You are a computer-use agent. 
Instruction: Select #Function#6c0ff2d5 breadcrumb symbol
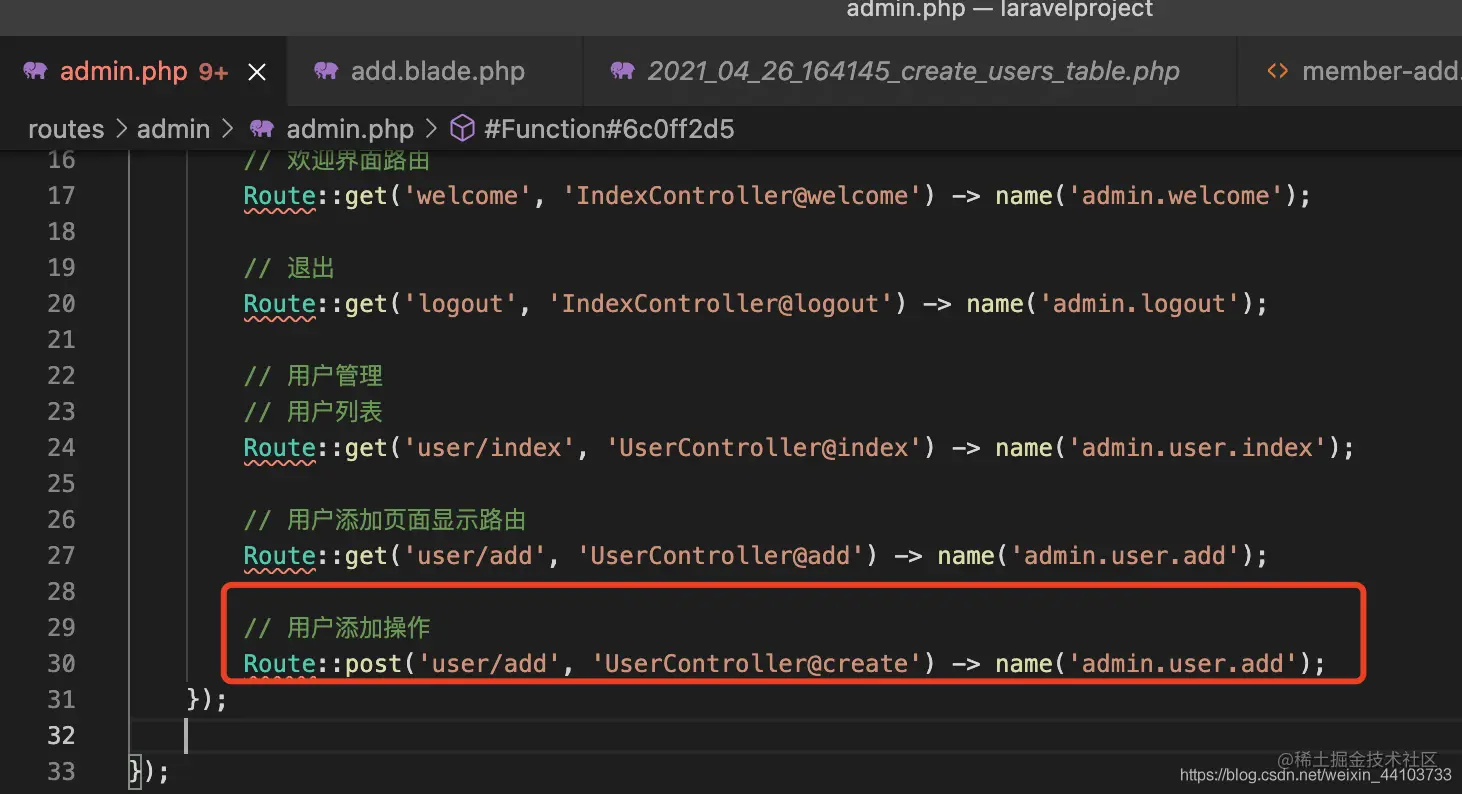(x=609, y=129)
